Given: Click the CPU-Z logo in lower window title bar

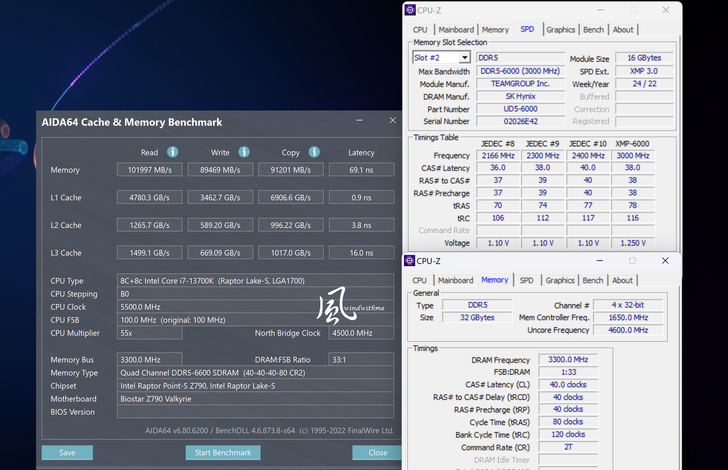Looking at the screenshot, I should [x=410, y=261].
